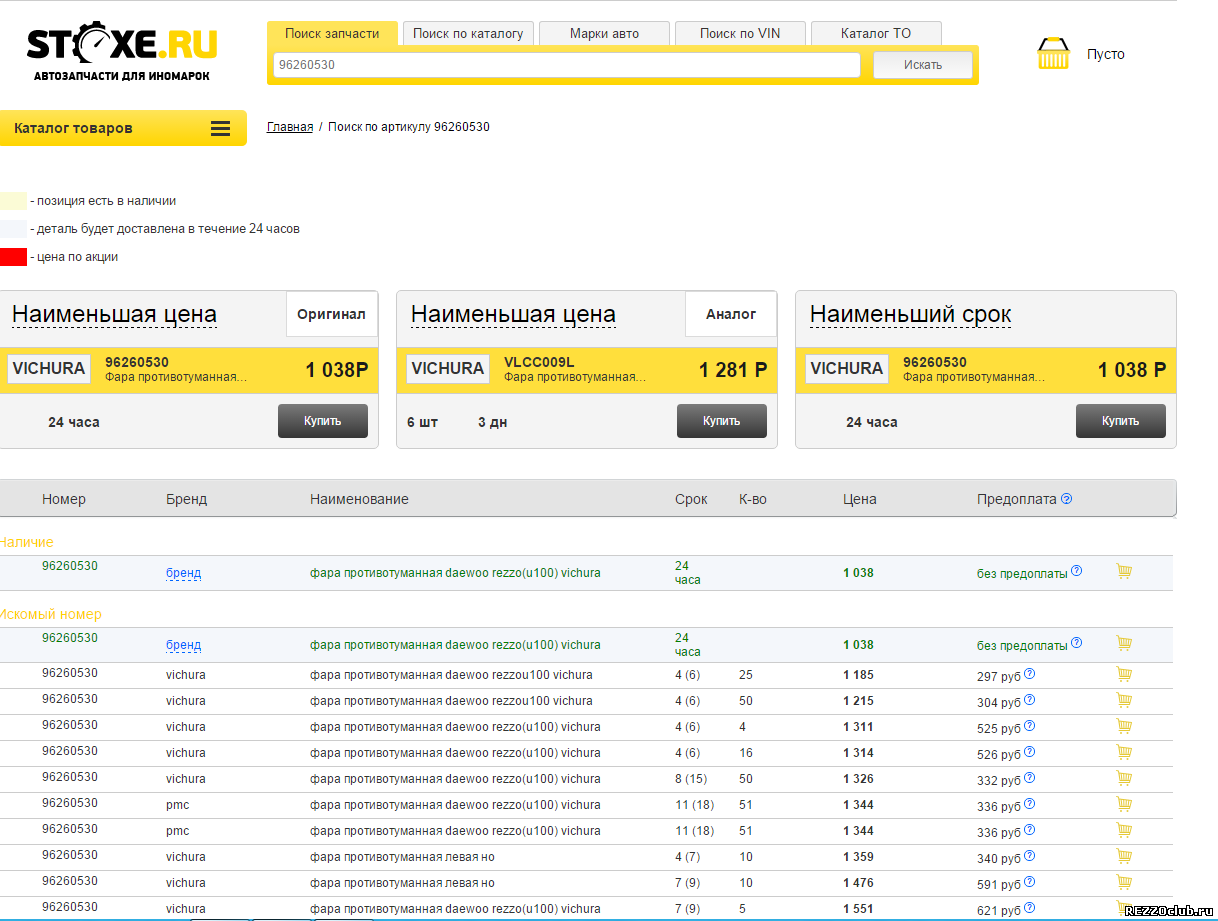Add the 1 215 price item to cart
Image resolution: width=1218 pixels, height=921 pixels.
pos(1124,700)
